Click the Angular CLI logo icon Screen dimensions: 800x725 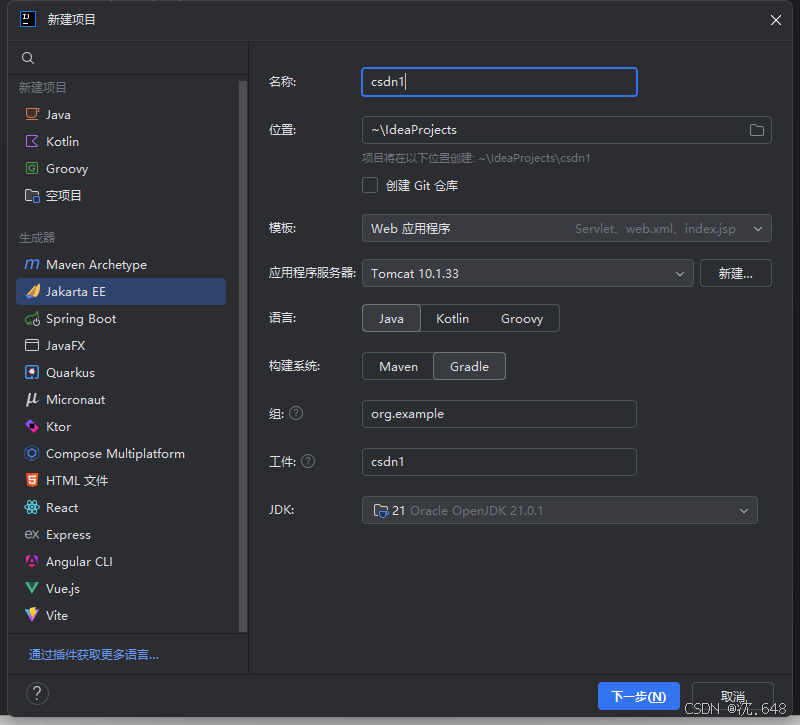pyautogui.click(x=32, y=561)
